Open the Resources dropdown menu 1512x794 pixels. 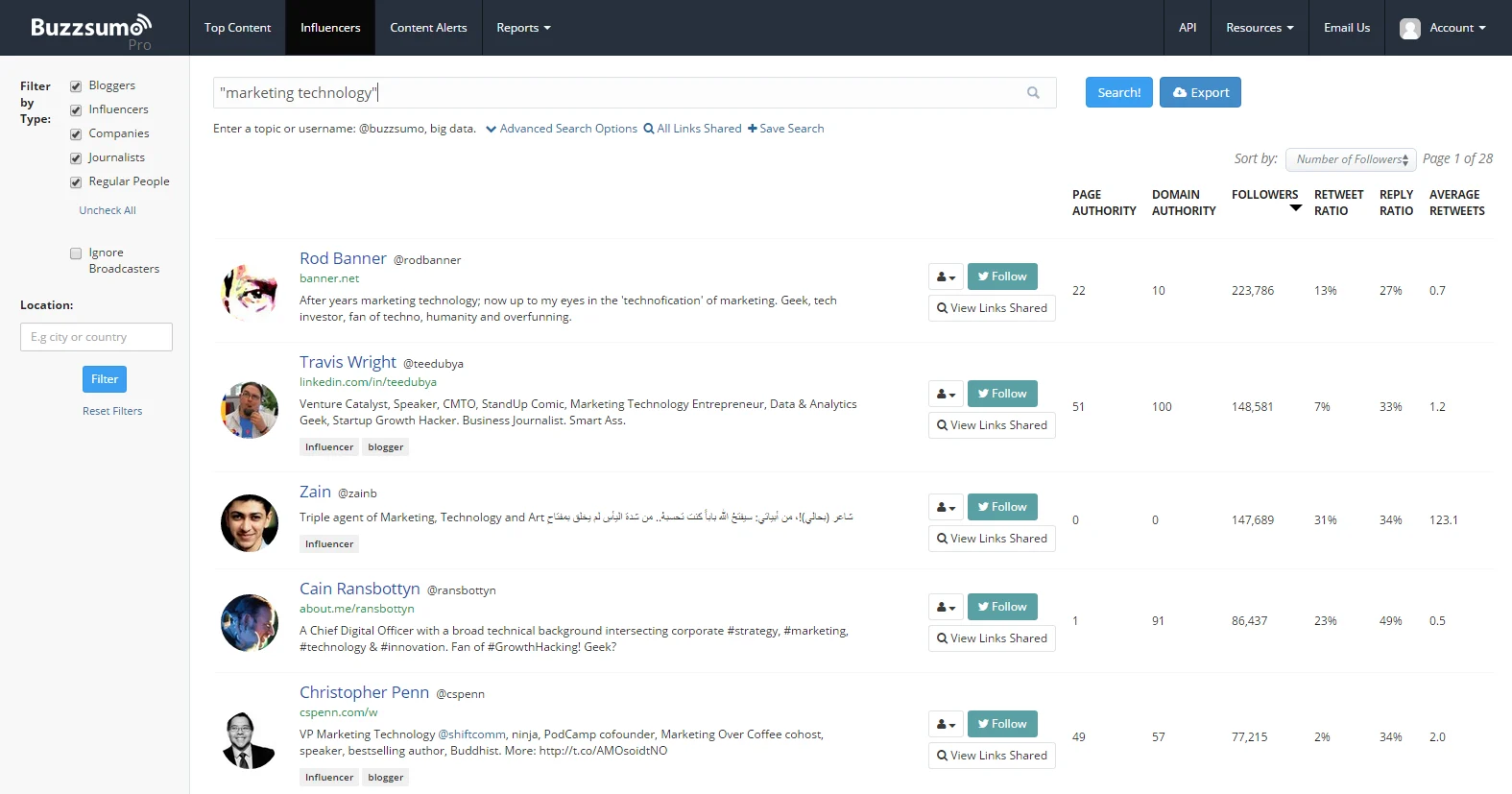click(1260, 28)
